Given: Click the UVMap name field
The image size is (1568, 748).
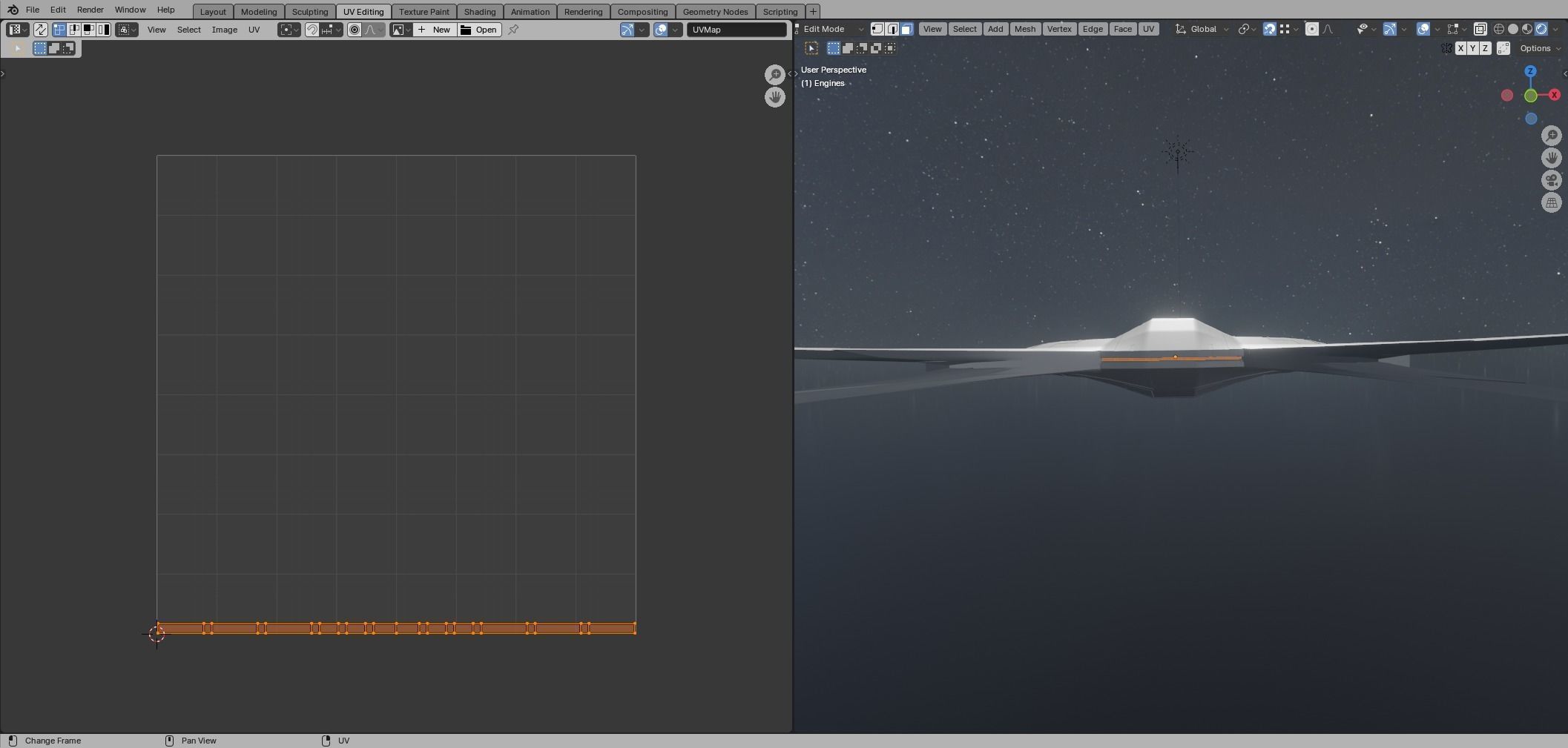Looking at the screenshot, I should (x=737, y=30).
